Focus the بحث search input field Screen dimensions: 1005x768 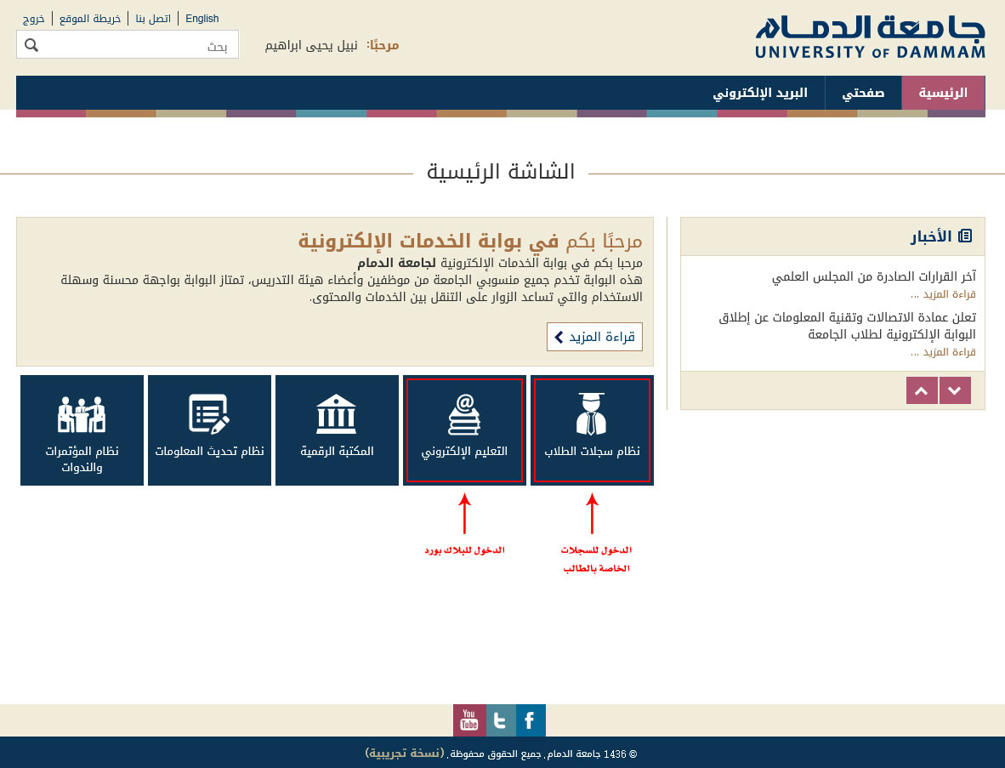[x=128, y=45]
